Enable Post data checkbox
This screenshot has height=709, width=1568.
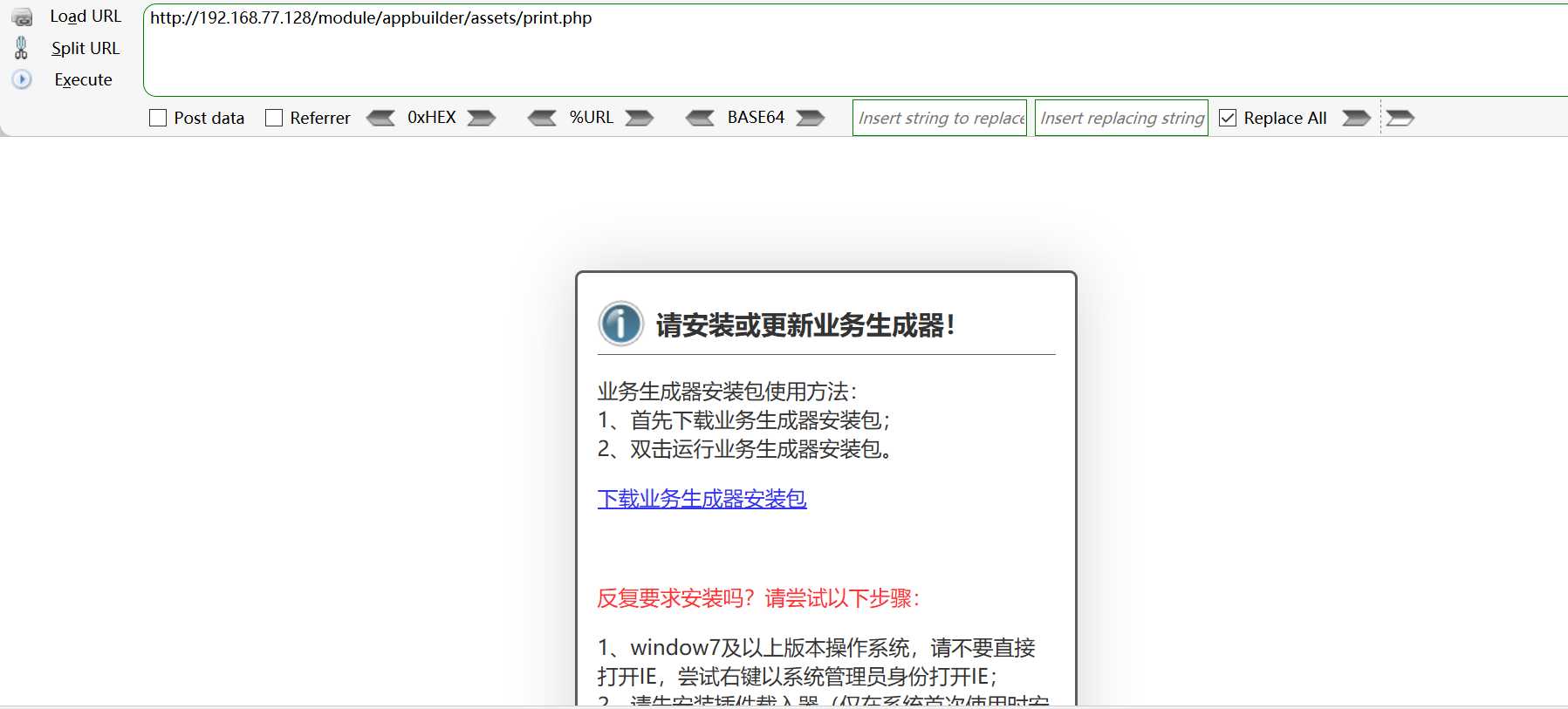(158, 118)
